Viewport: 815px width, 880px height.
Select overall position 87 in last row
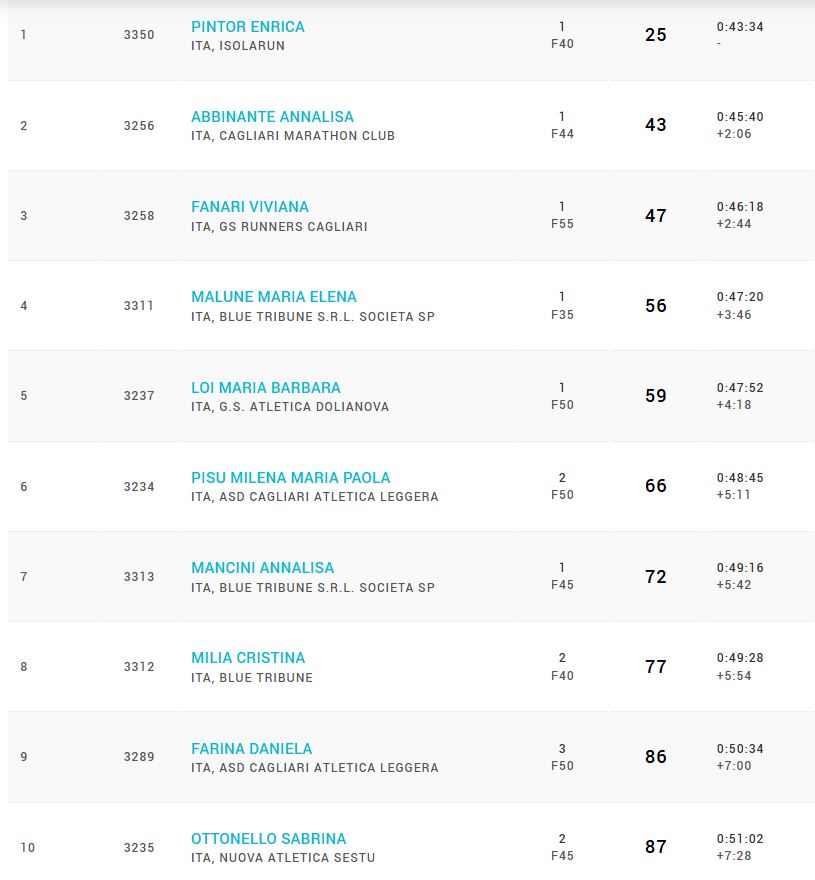coord(656,846)
